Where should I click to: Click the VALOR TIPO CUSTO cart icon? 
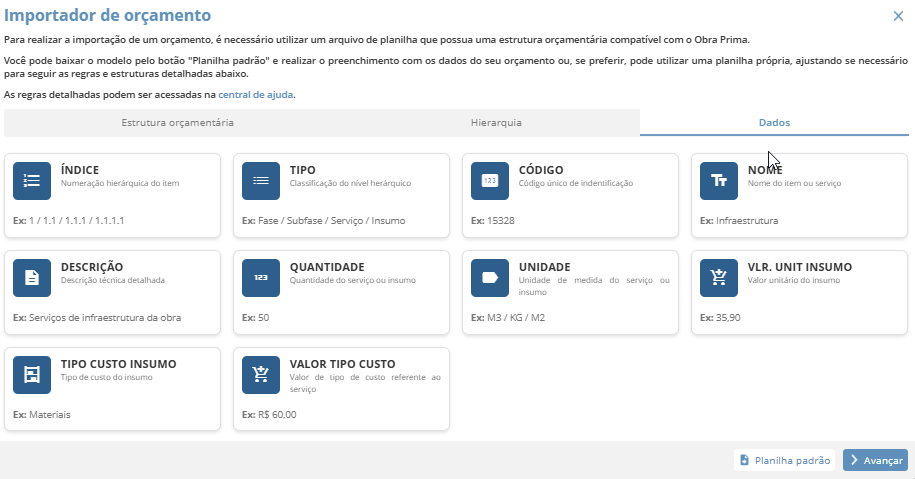tap(261, 375)
